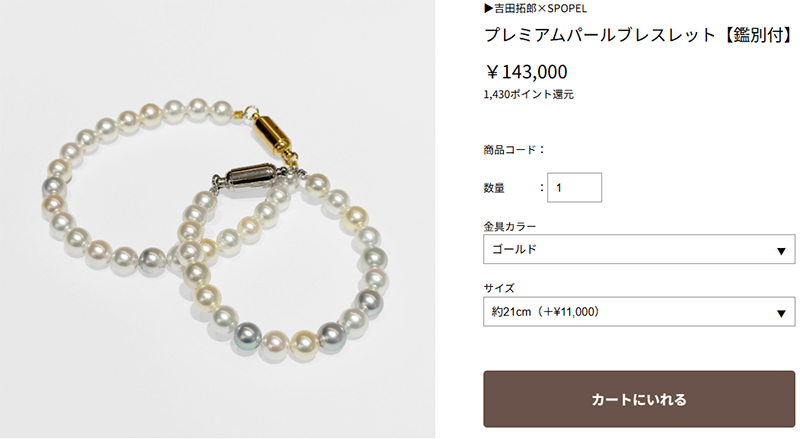Click the arrow on the ゴールド dropdown

pos(781,251)
